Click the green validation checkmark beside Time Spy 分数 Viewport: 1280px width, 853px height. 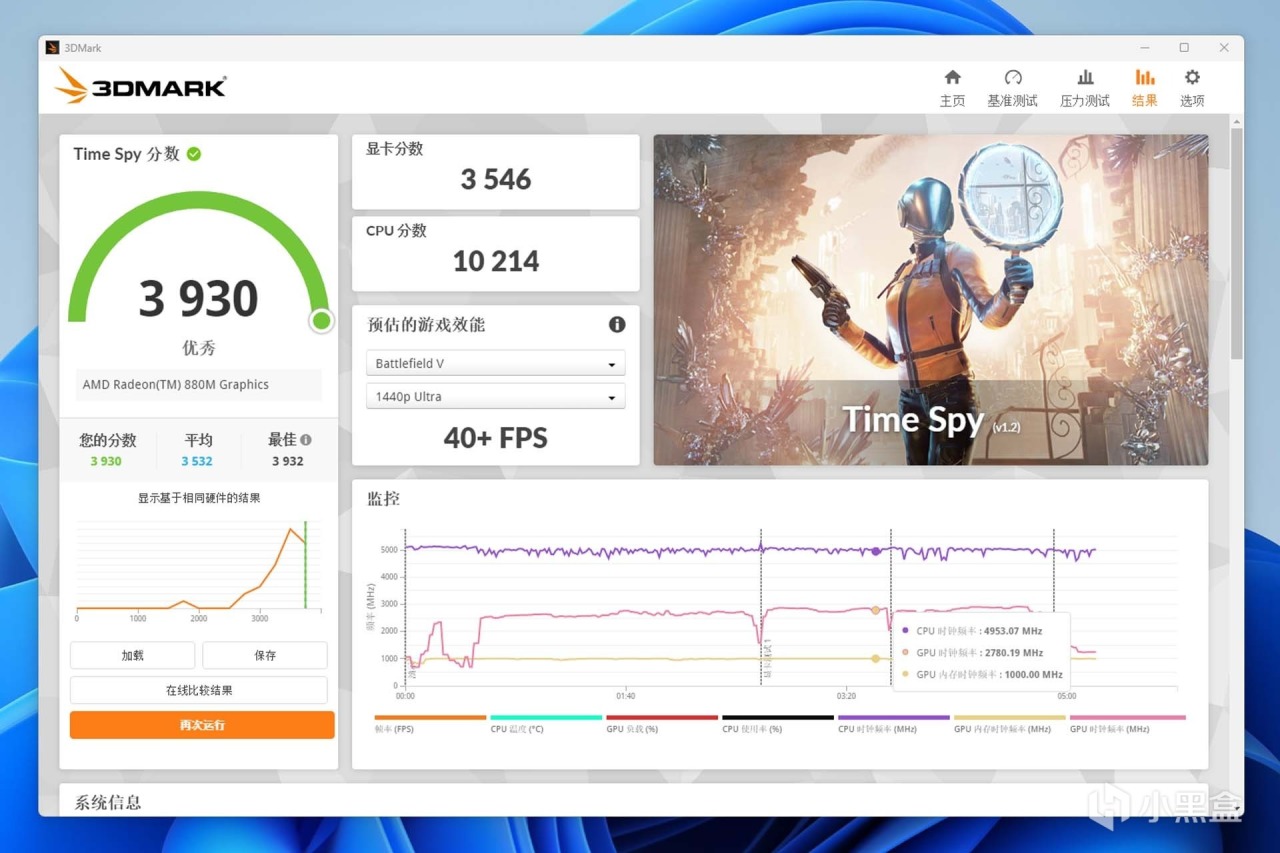click(x=194, y=154)
